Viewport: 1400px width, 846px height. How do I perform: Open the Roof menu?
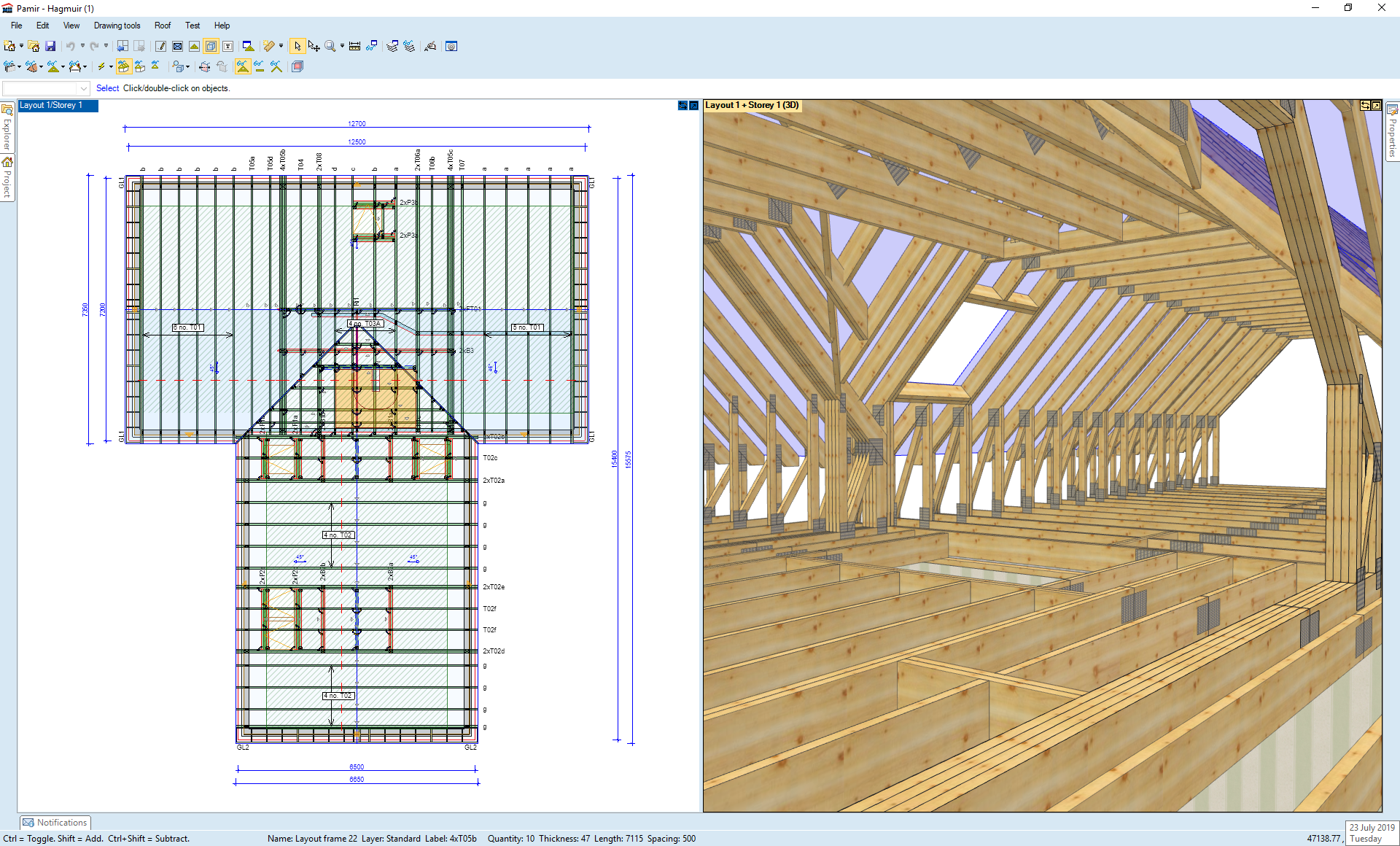pos(162,26)
